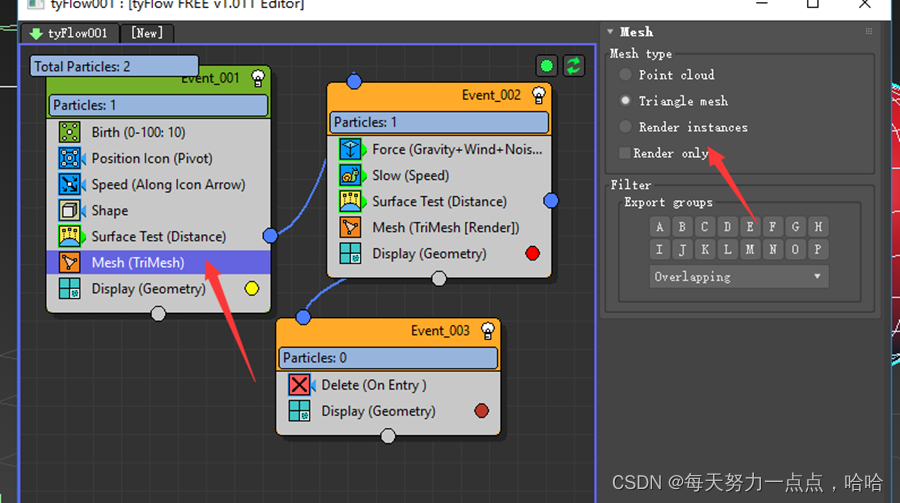900x503 pixels.
Task: Click Display icon in Event_001
Action: (x=69, y=288)
